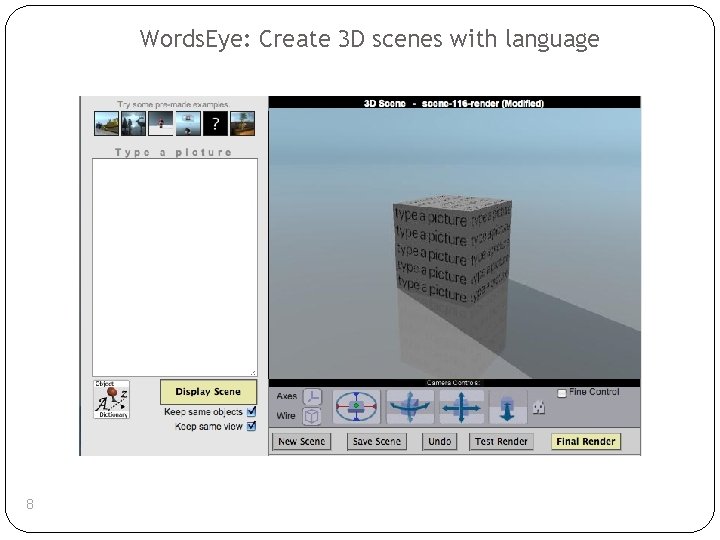Click the Undo button

pos(439,441)
